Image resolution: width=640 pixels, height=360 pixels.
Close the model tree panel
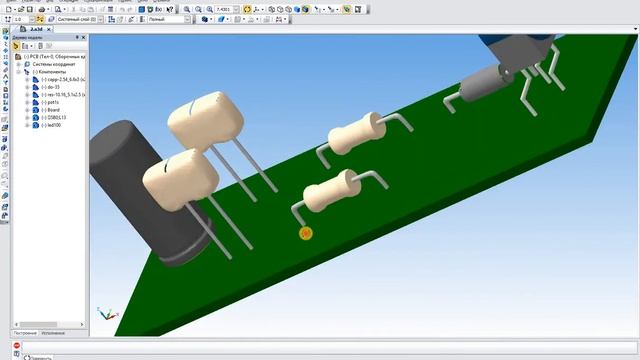click(x=84, y=37)
